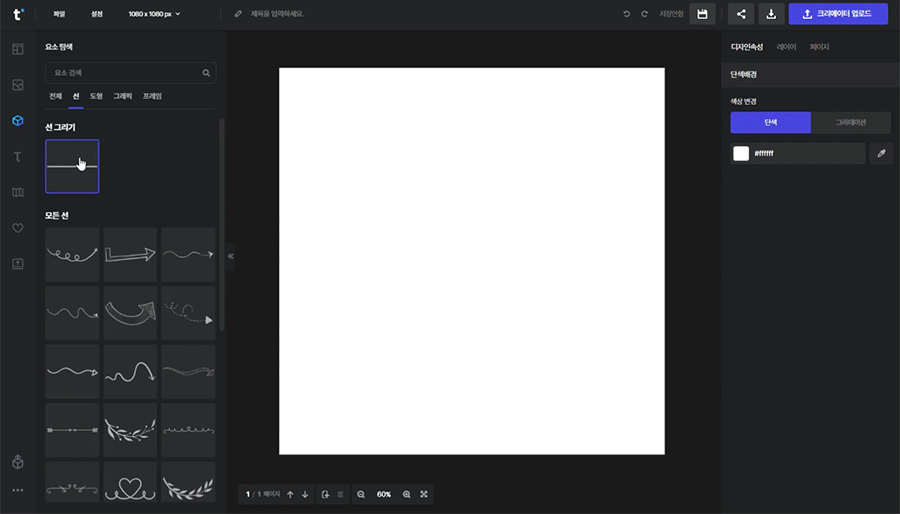This screenshot has height=514, width=900.
Task: Click the 요소 검색 search field
Action: tap(125, 73)
